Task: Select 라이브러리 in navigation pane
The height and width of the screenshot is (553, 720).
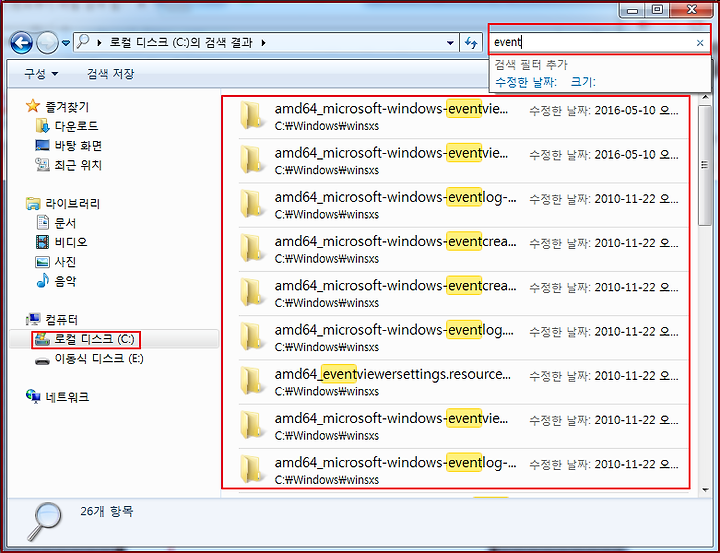Action: [73, 203]
